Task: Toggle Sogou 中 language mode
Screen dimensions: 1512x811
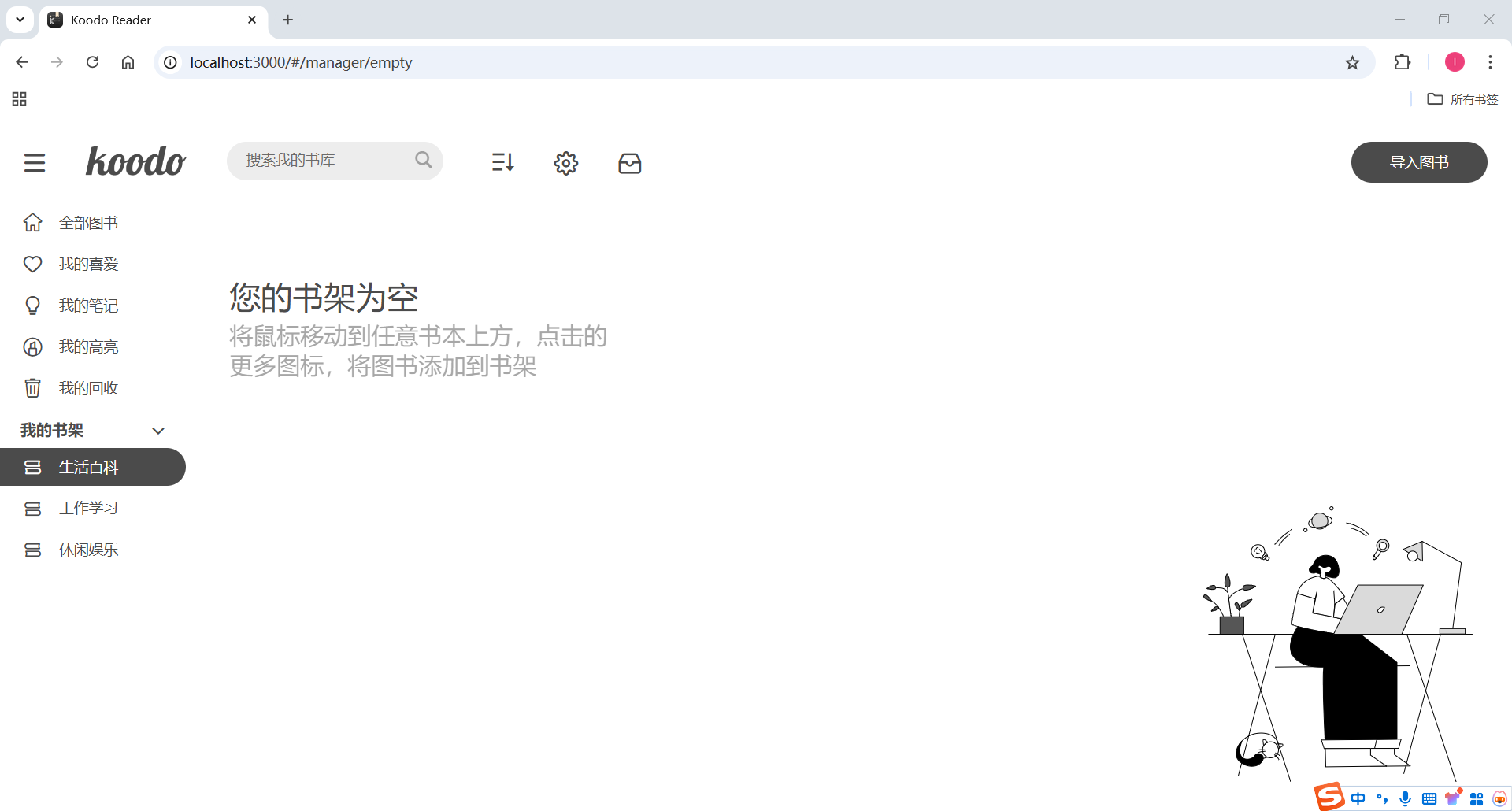Action: coord(1358,798)
